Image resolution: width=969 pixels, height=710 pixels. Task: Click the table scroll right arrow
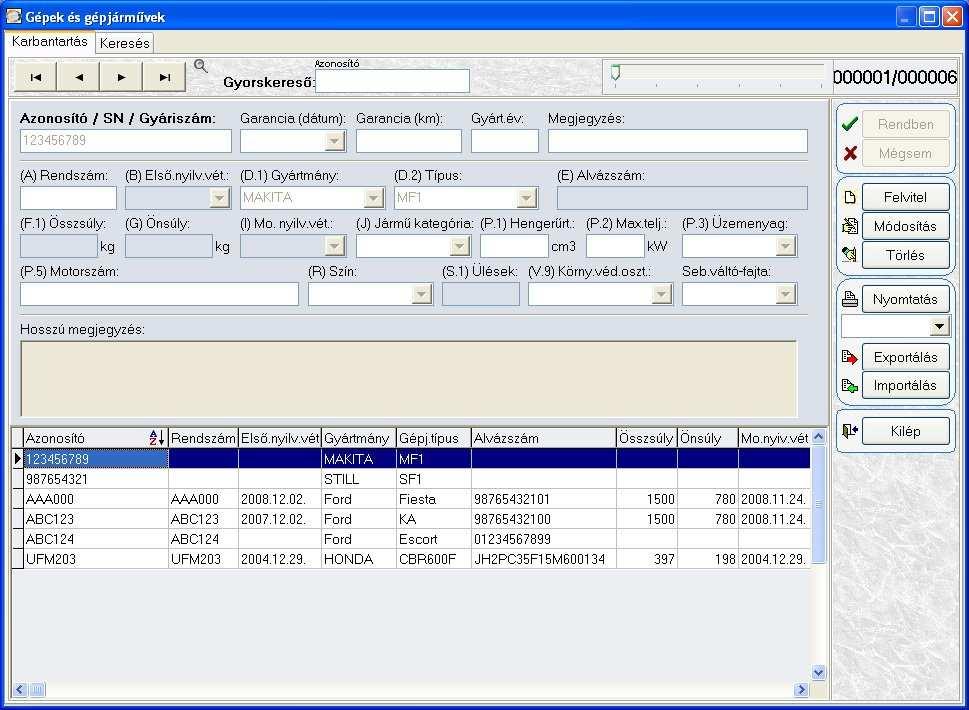pos(801,689)
